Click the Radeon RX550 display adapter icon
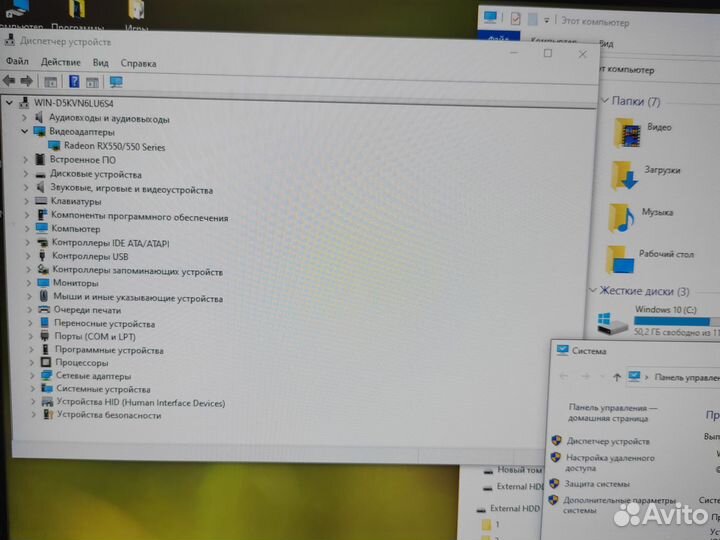The height and width of the screenshot is (540, 720). [x=54, y=146]
